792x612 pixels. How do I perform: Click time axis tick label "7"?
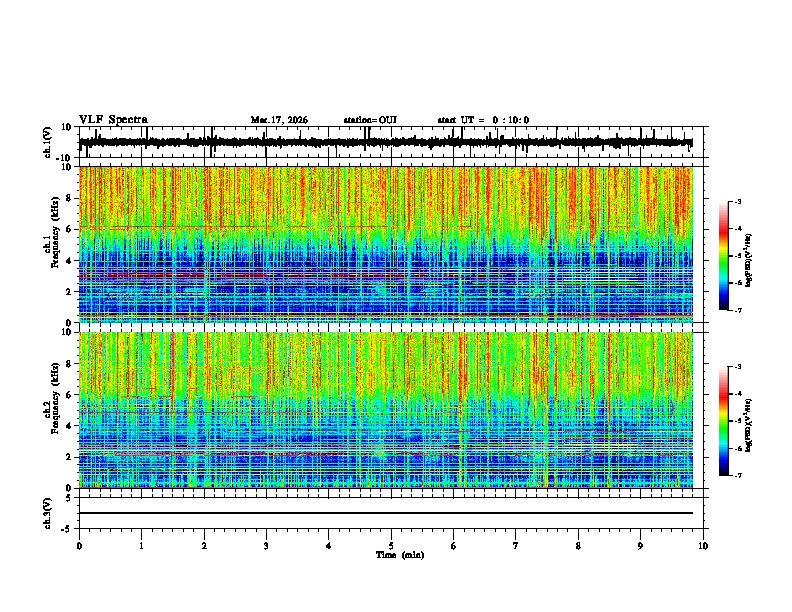[516, 546]
